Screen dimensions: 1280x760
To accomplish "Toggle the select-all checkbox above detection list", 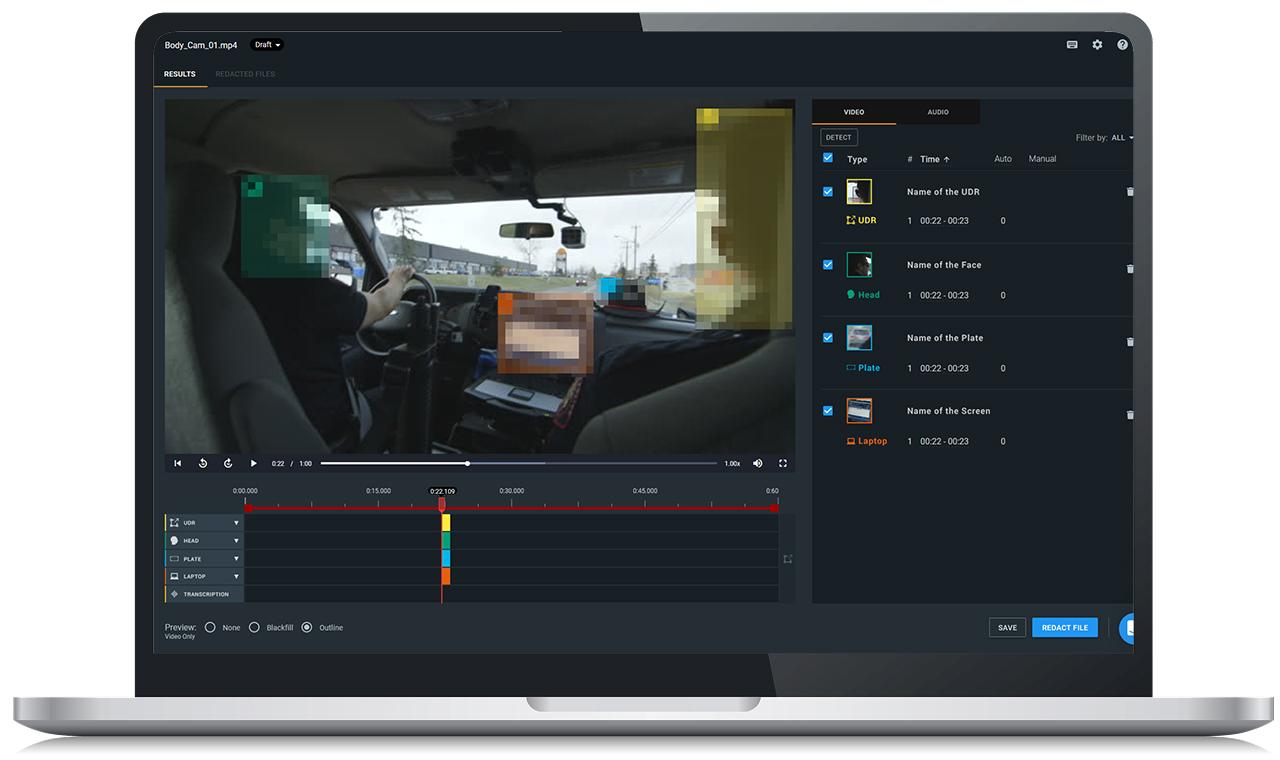I will click(x=827, y=158).
